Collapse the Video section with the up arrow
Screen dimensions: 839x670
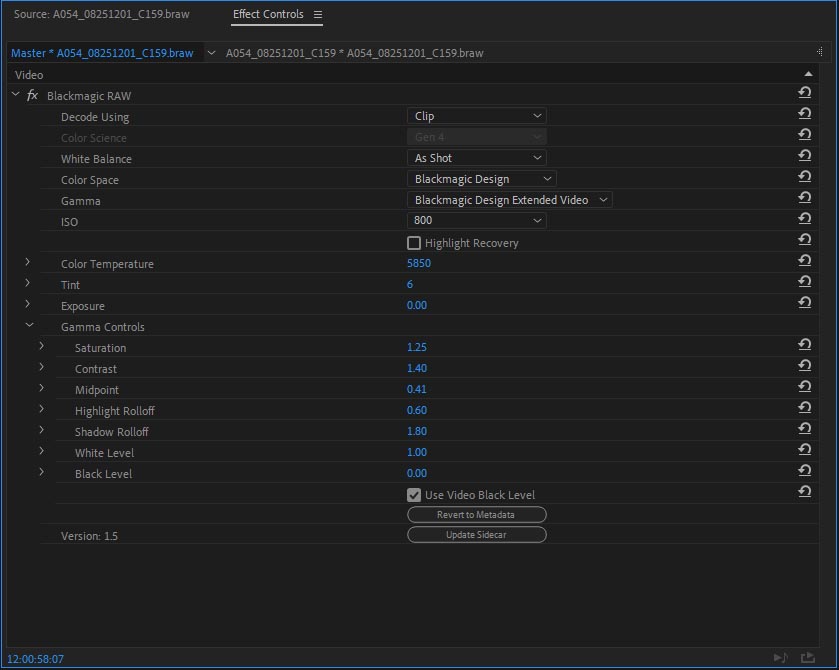pyautogui.click(x=808, y=74)
